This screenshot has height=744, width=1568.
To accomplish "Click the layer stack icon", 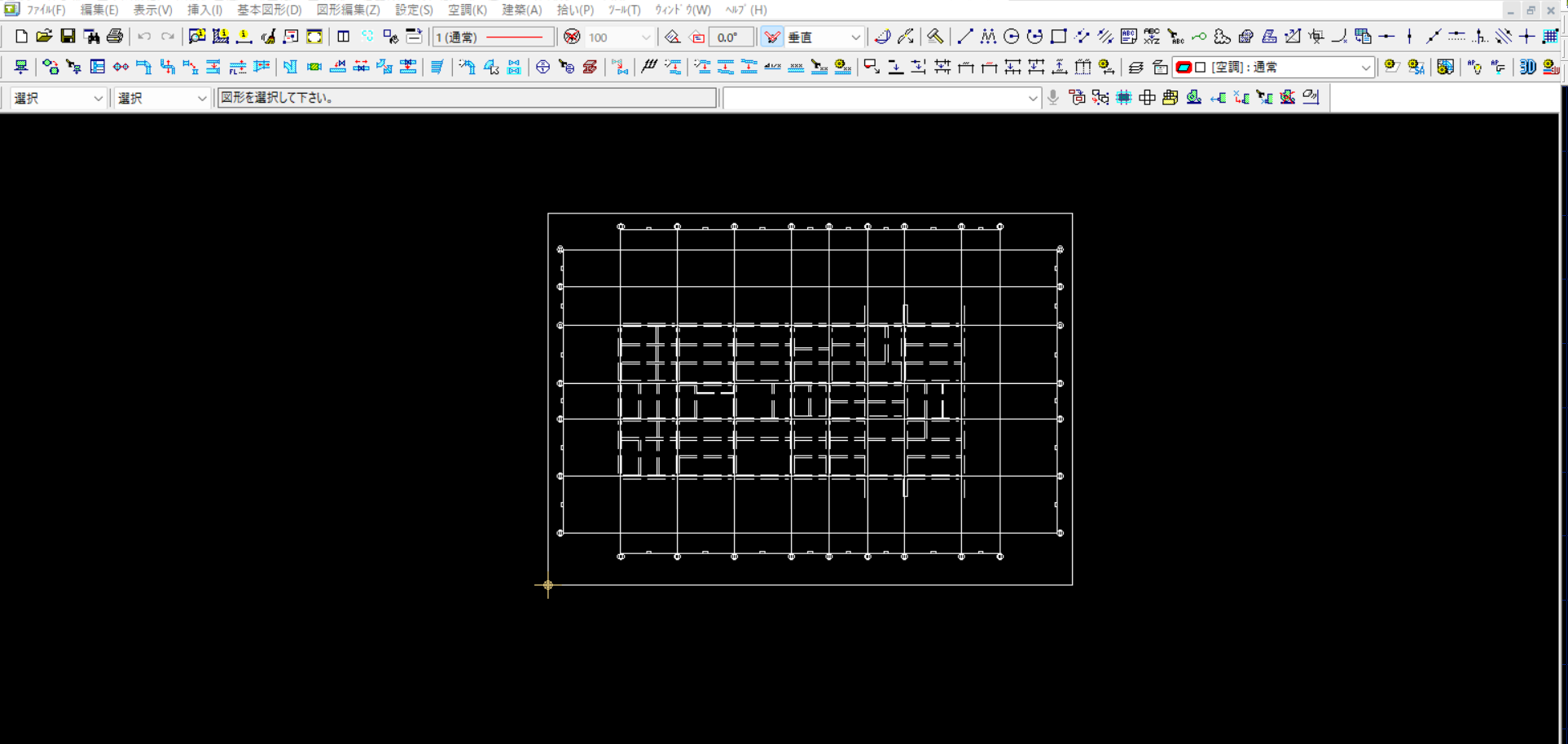I will (1135, 67).
